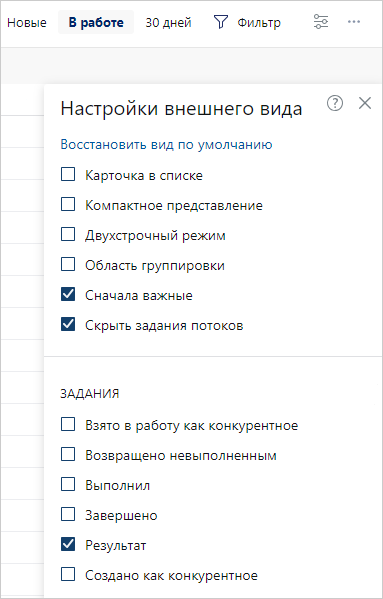Check Область группировки option
Viewport: 383px width, 599px height.
(68, 264)
